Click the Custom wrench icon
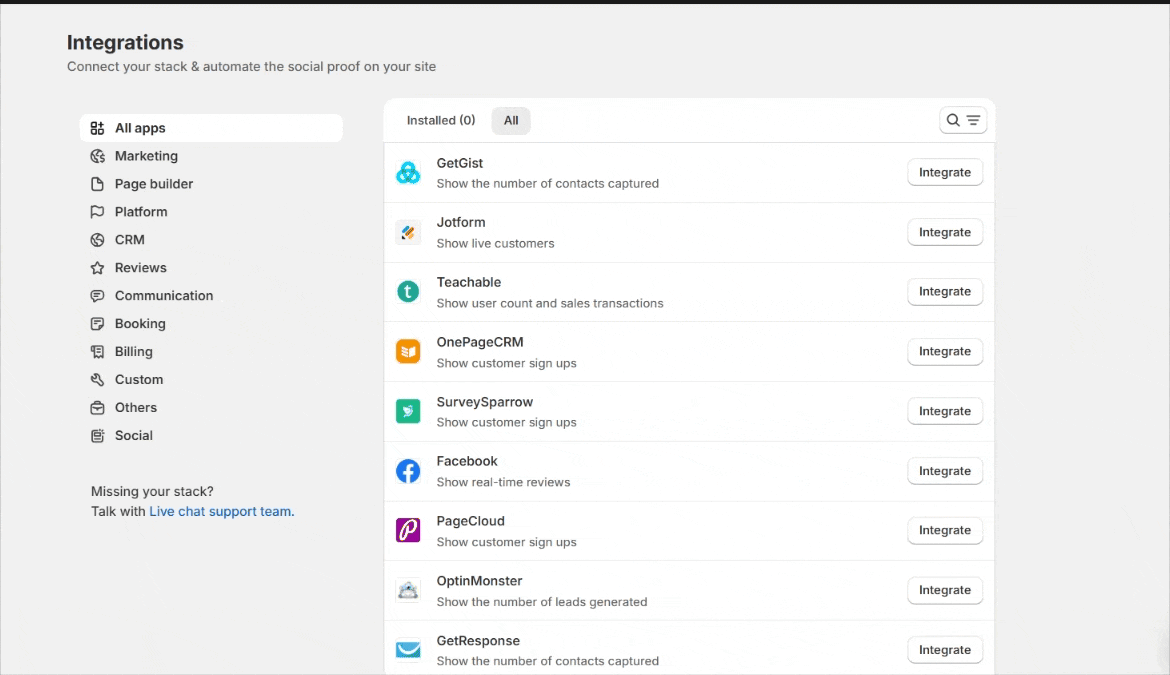The width and height of the screenshot is (1170, 675). (x=97, y=380)
